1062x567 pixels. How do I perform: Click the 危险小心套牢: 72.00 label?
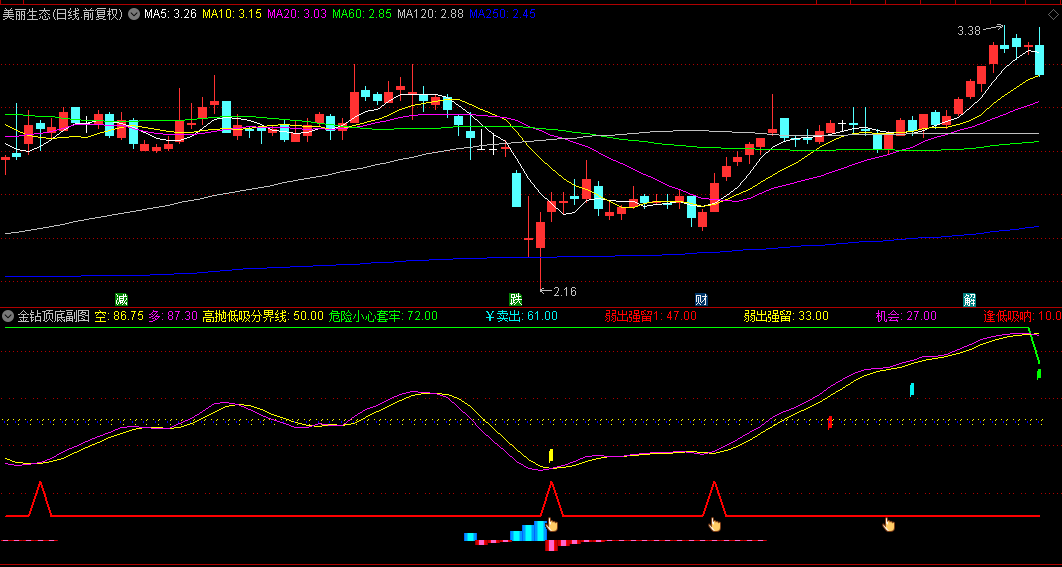pos(383,316)
